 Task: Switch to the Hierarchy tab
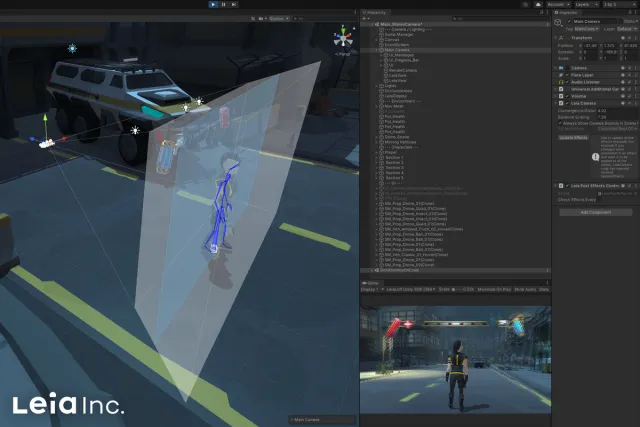pyautogui.click(x=374, y=13)
